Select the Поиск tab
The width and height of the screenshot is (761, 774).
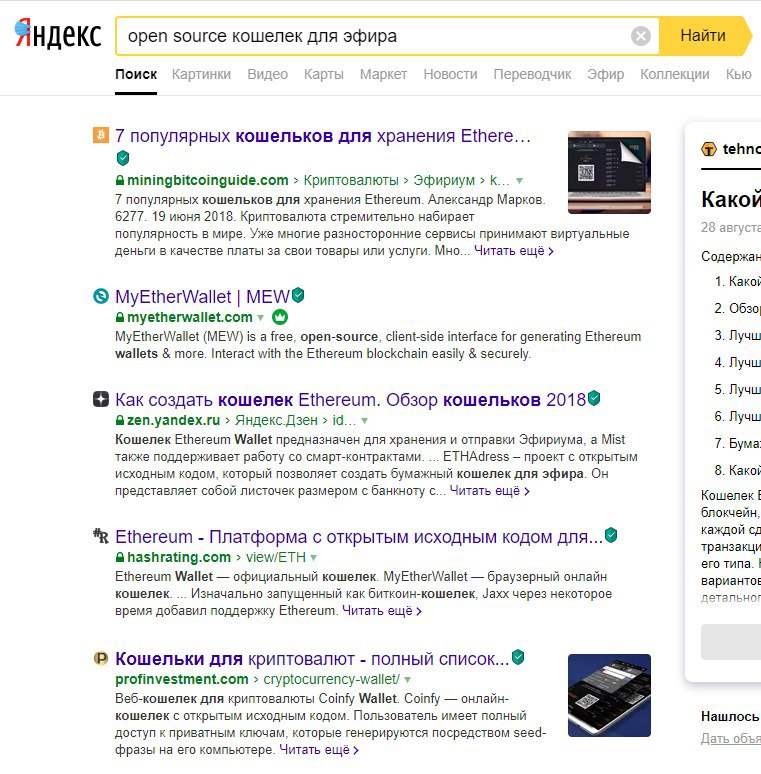coord(136,74)
